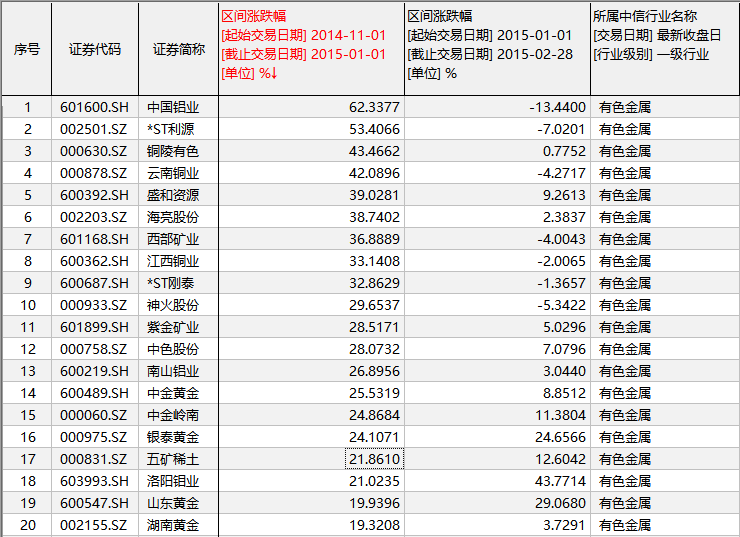Click the highlighted value 21.8610
This screenshot has width=740, height=537.
coord(374,459)
